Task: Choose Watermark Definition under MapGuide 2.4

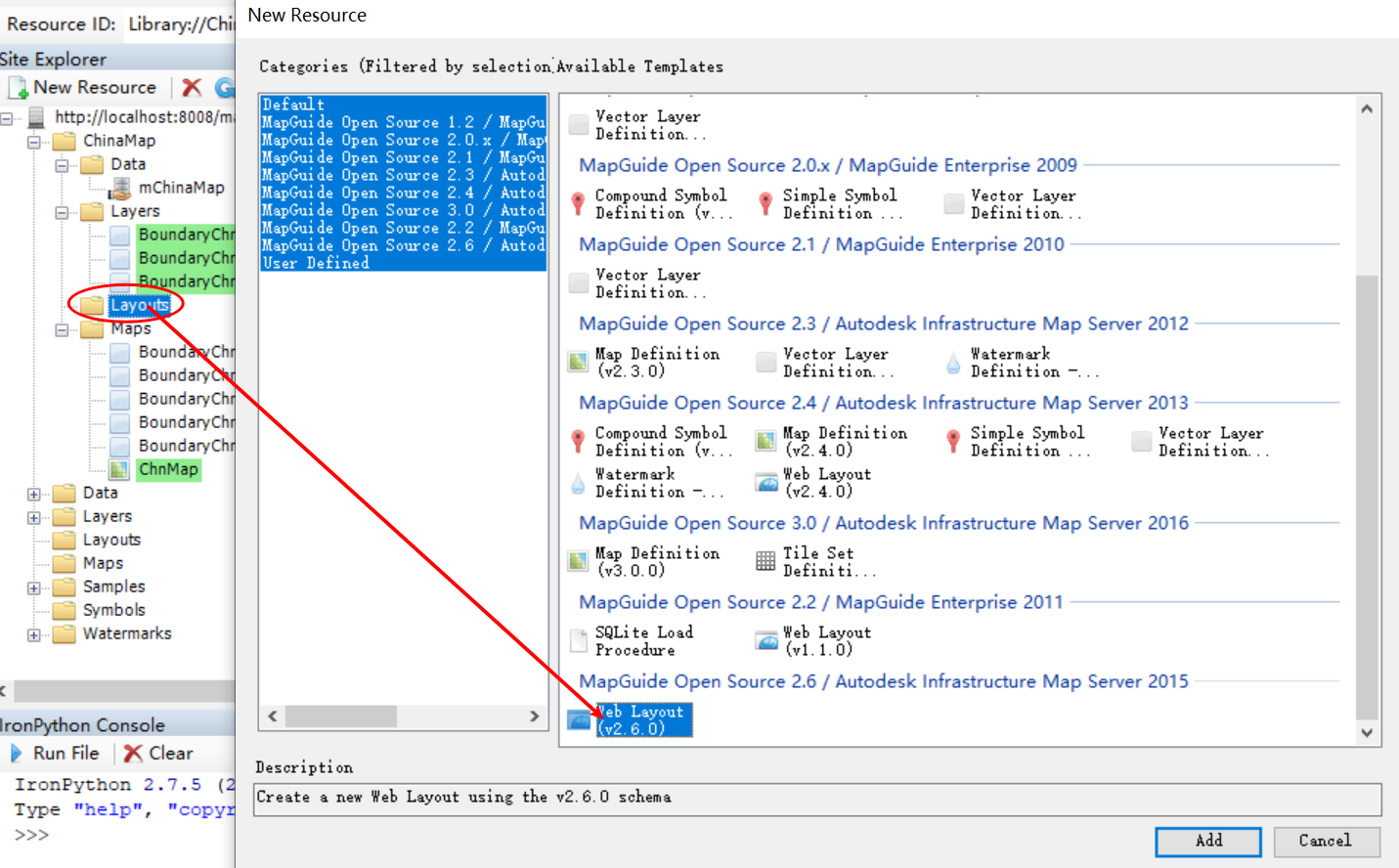Action: coord(646,482)
